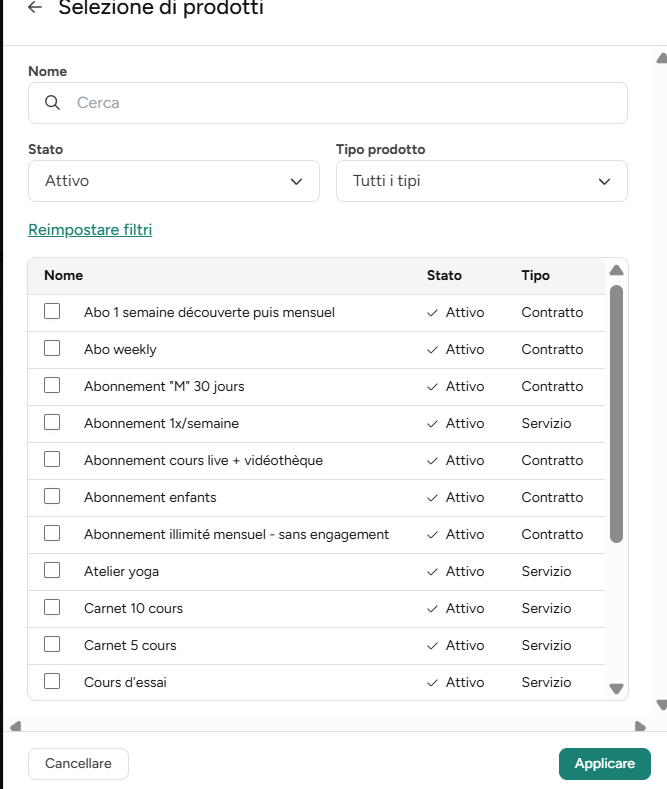Viewport: 667px width, 789px height.
Task: Click the Cancellare button
Action: pyautogui.click(x=78, y=764)
